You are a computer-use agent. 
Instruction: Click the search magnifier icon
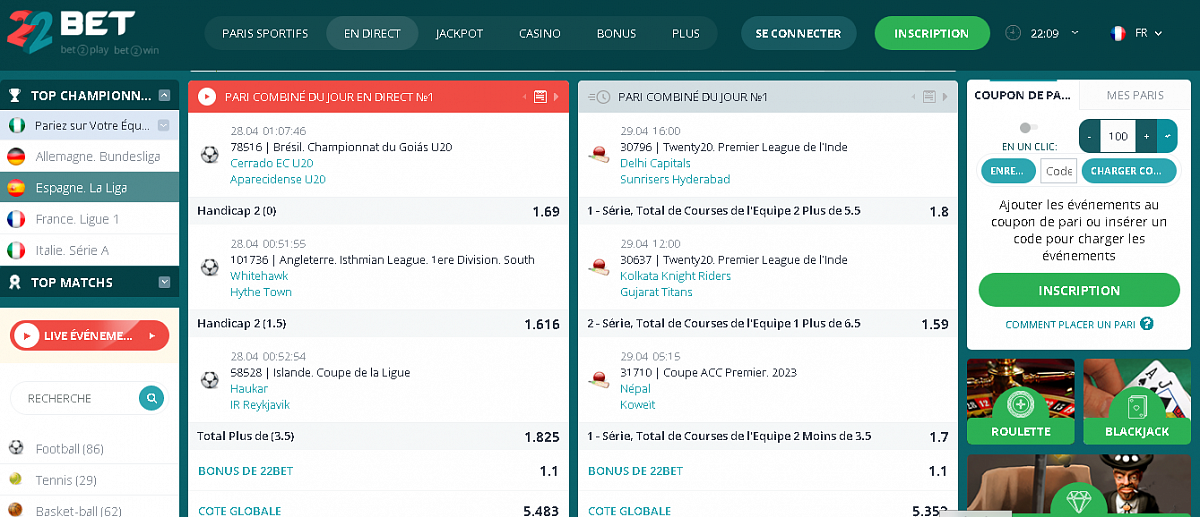[150, 398]
